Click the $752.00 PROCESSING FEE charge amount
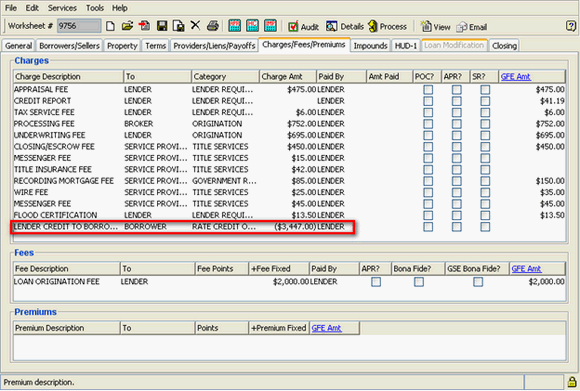580x391 pixels. 301,124
